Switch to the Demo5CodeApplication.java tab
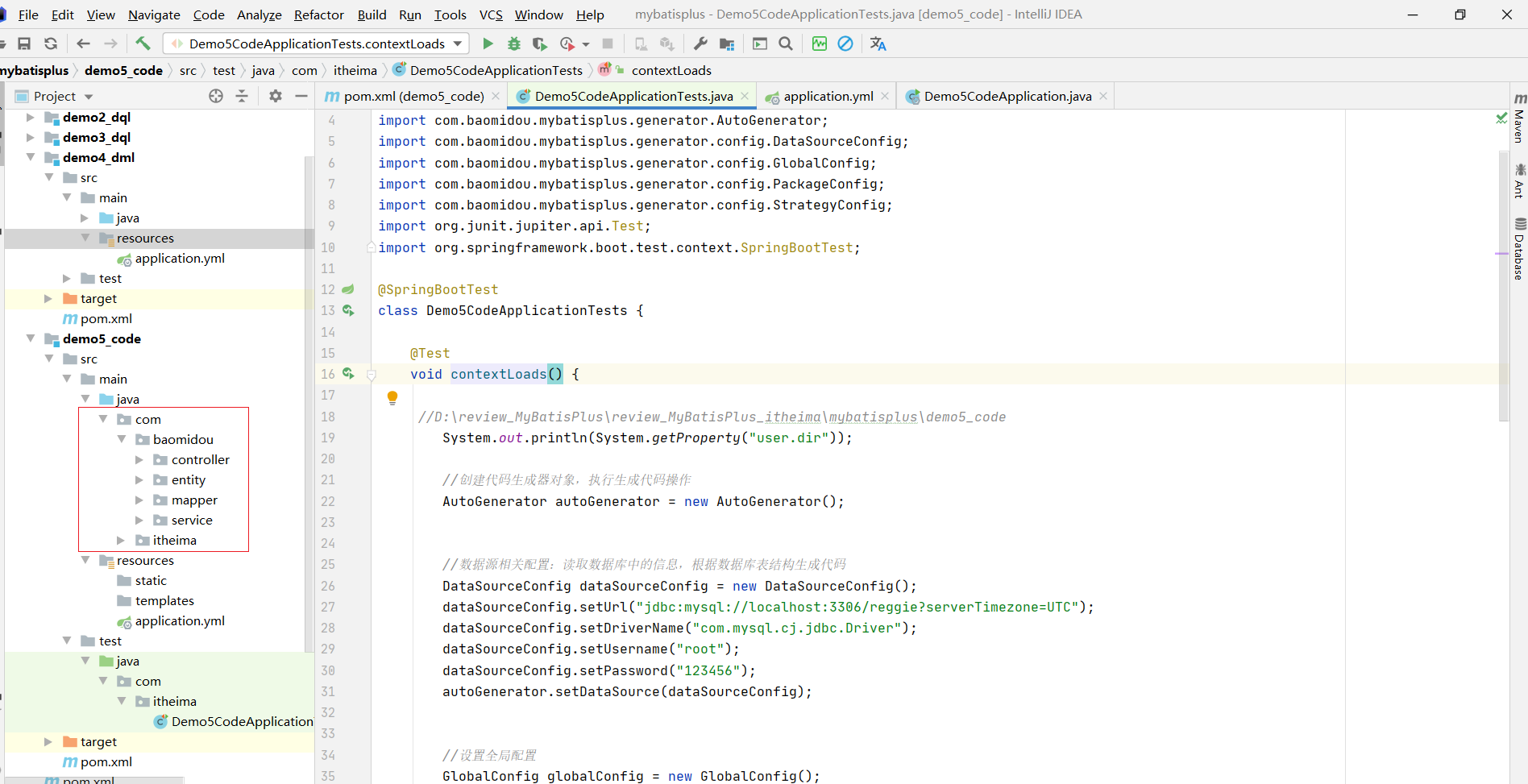1528x784 pixels. (x=1007, y=96)
